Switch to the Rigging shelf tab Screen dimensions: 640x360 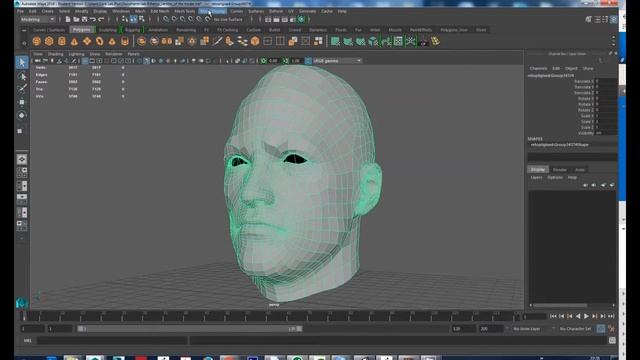click(x=132, y=30)
